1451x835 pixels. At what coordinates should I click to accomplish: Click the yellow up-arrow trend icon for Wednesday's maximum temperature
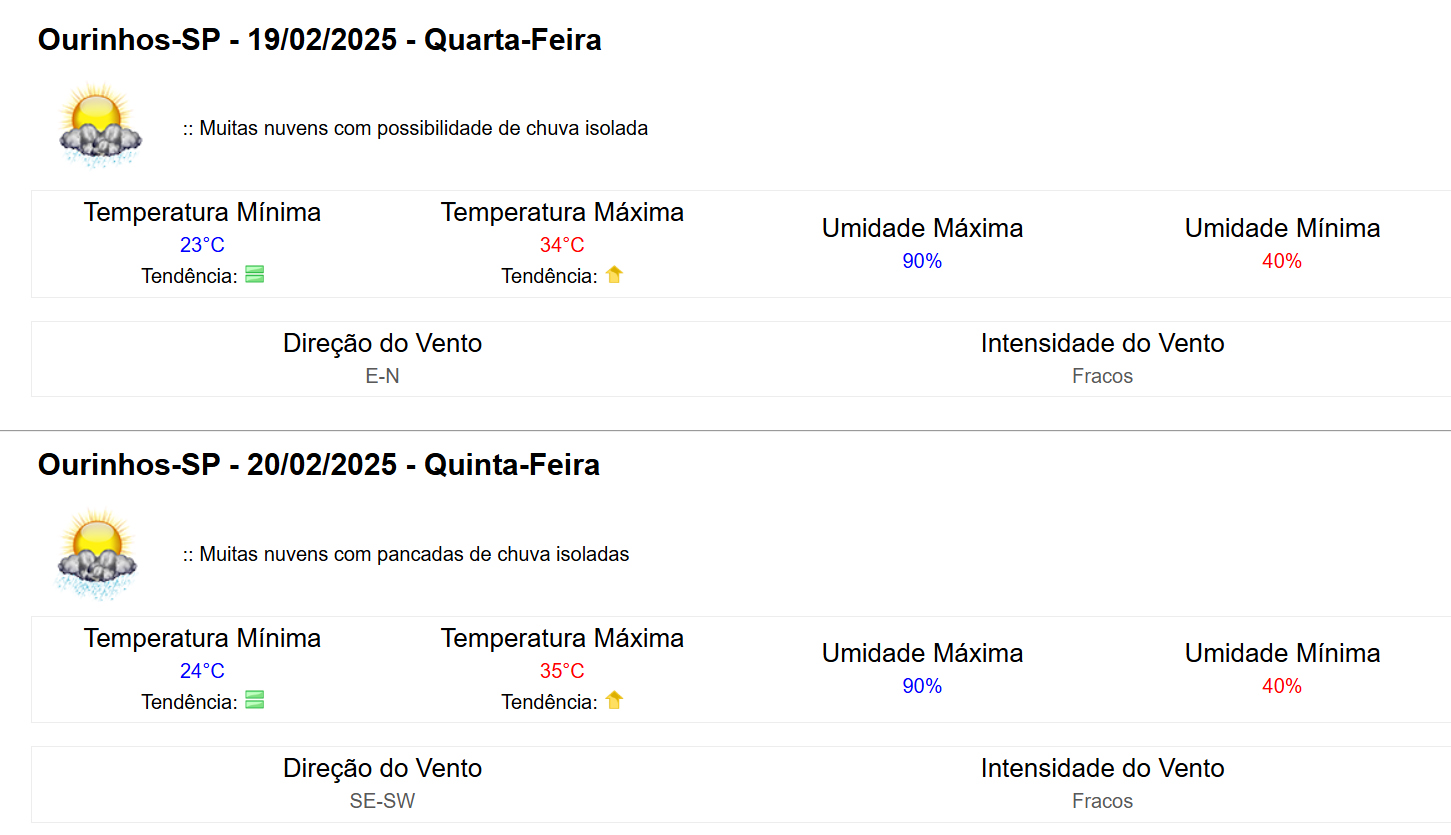pyautogui.click(x=614, y=275)
